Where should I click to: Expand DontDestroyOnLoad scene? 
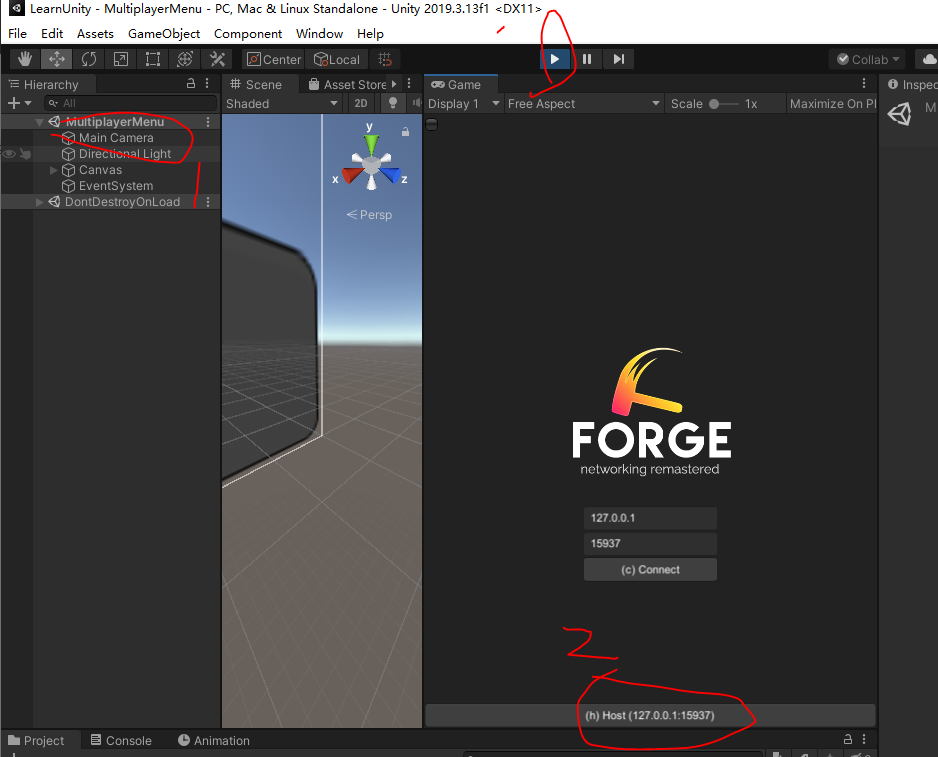click(39, 202)
